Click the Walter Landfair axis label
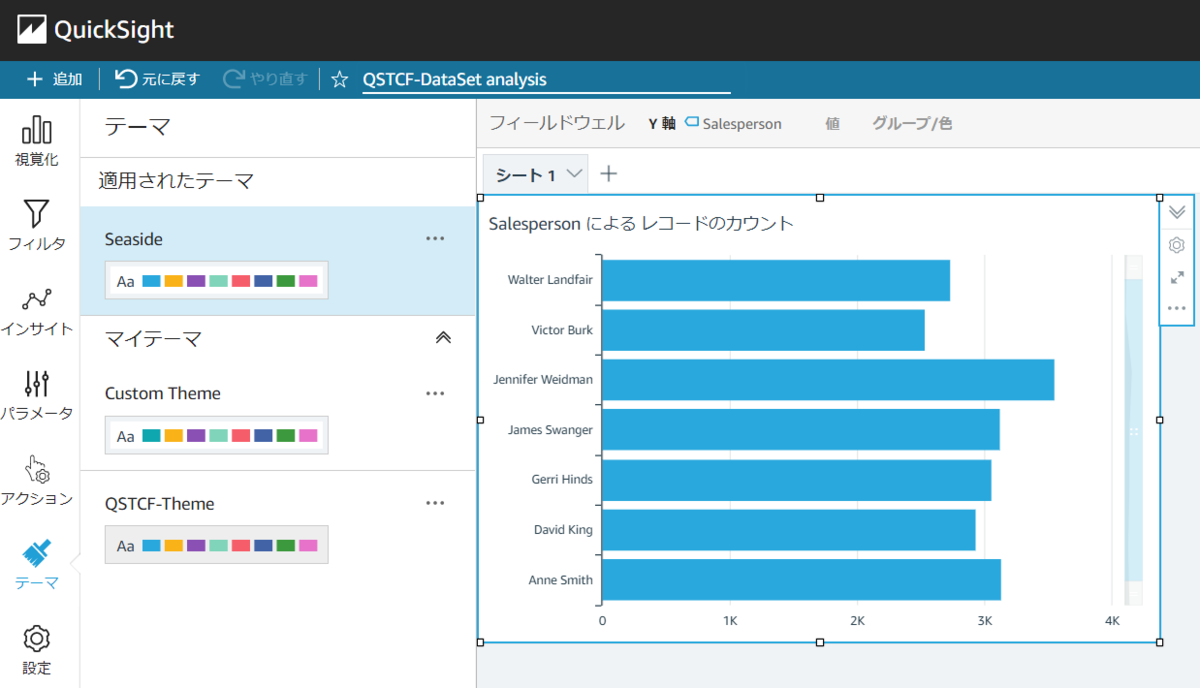Viewport: 1200px width, 688px height. [550, 280]
